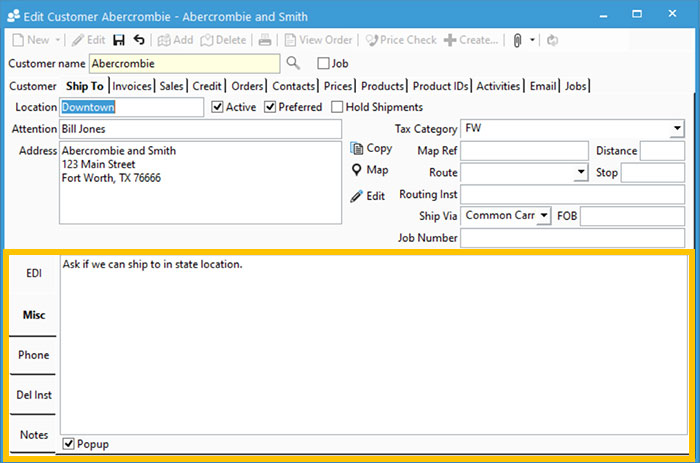Click the FOB input field

632,216
